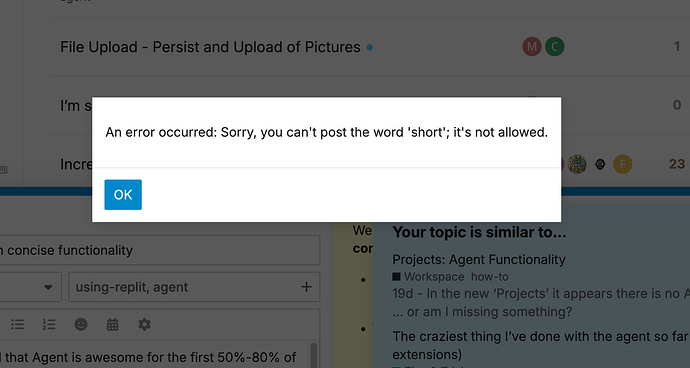Click the how-to tag

490,277
